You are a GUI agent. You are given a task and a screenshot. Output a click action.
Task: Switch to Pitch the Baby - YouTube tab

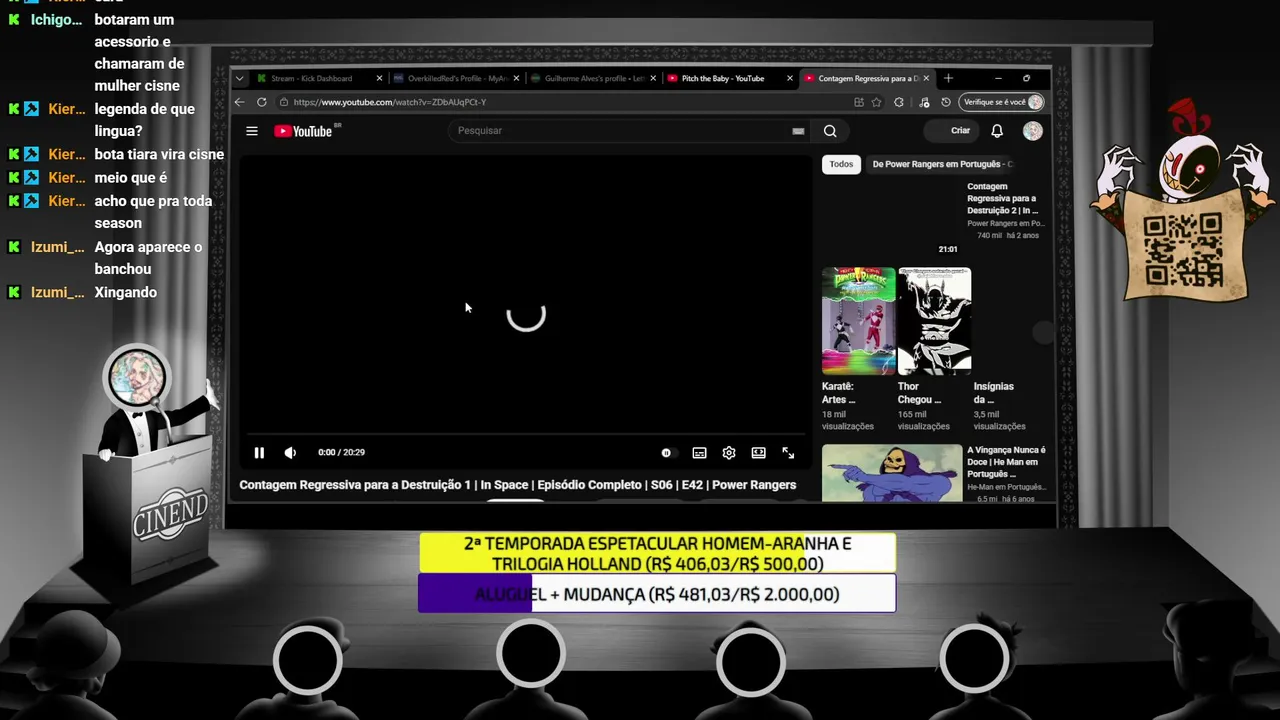[x=730, y=78]
